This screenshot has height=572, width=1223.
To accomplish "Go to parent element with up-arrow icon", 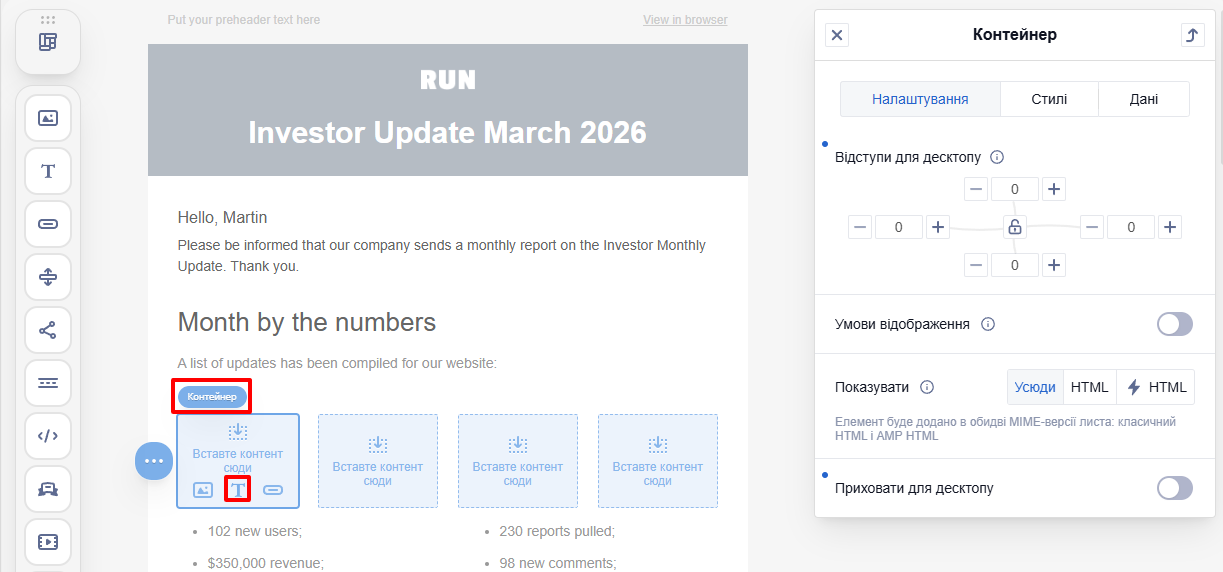I will coord(1192,35).
